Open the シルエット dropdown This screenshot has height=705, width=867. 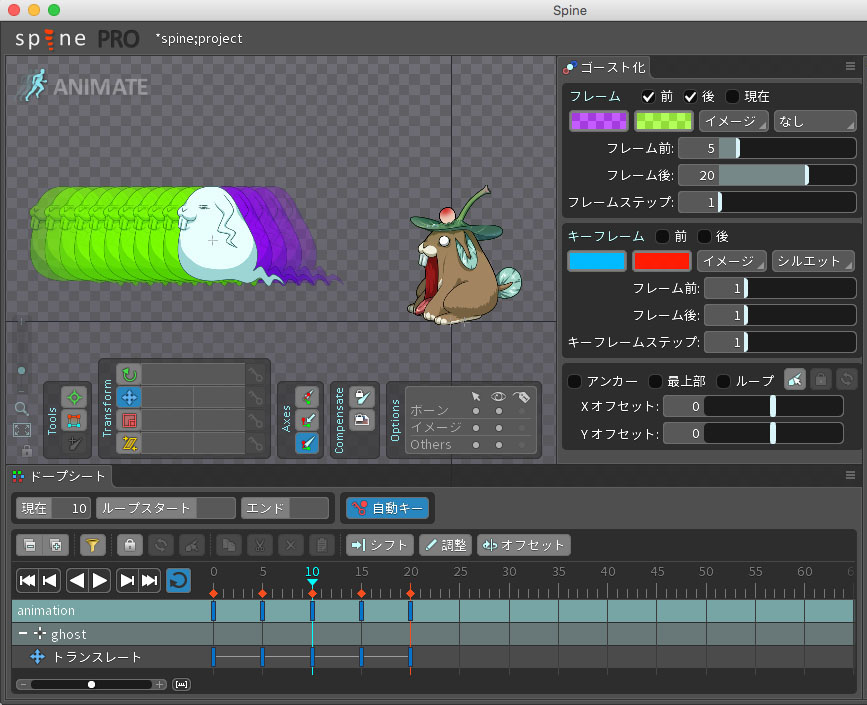pyautogui.click(x=813, y=261)
